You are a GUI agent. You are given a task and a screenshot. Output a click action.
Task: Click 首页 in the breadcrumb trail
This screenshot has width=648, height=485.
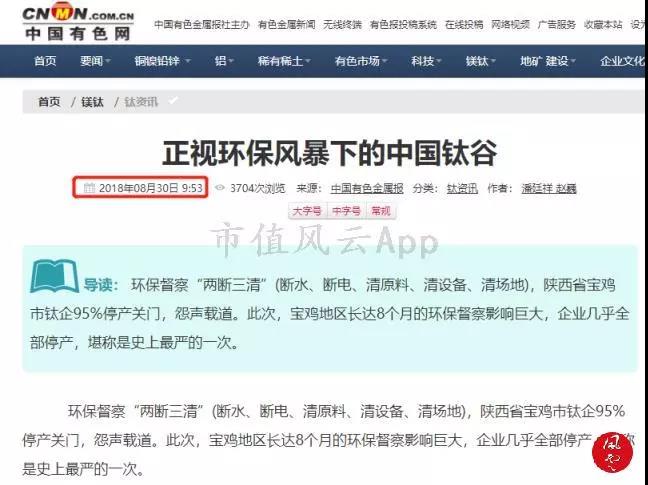tap(49, 102)
